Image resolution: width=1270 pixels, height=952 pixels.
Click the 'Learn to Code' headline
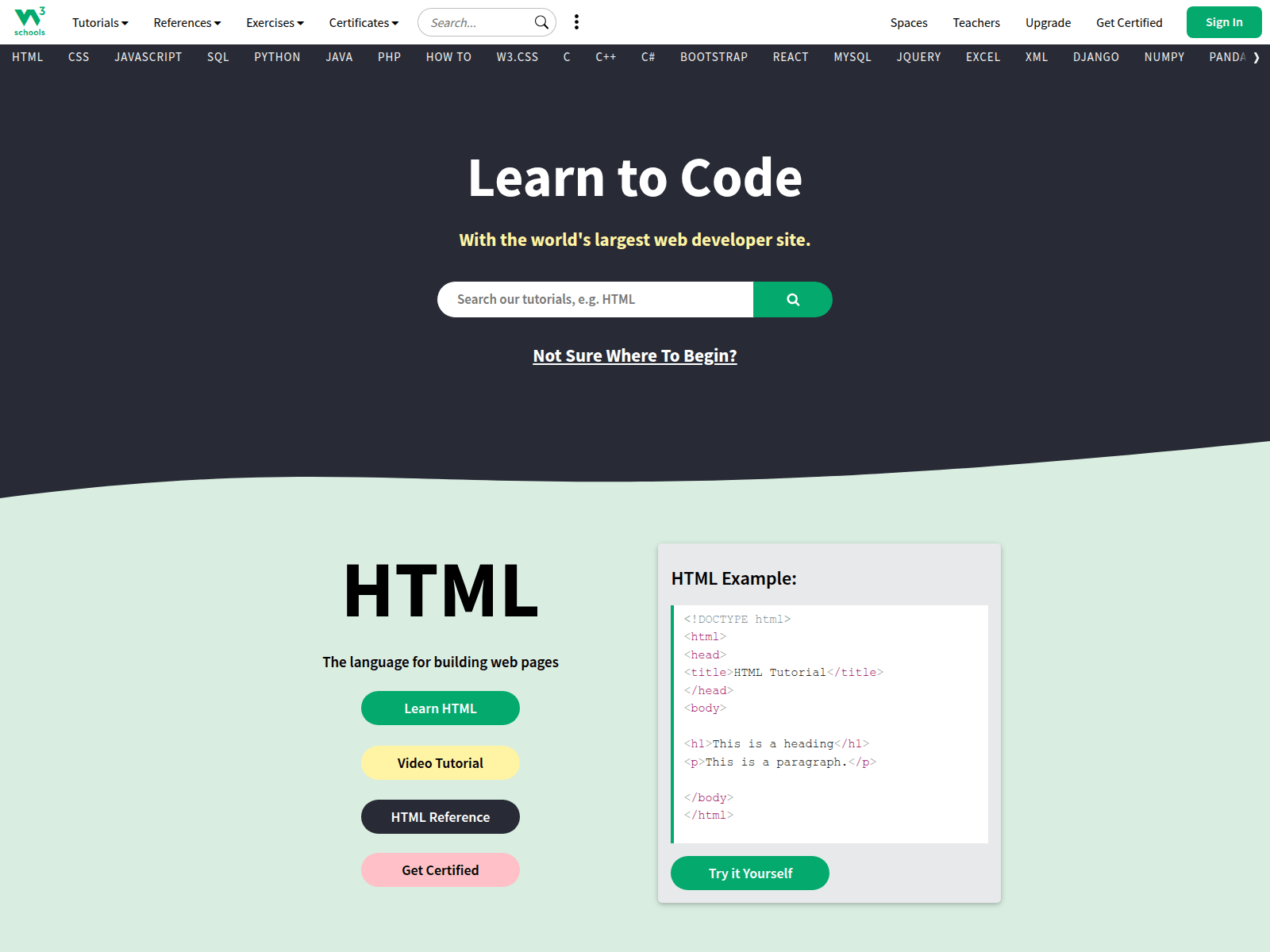(635, 177)
